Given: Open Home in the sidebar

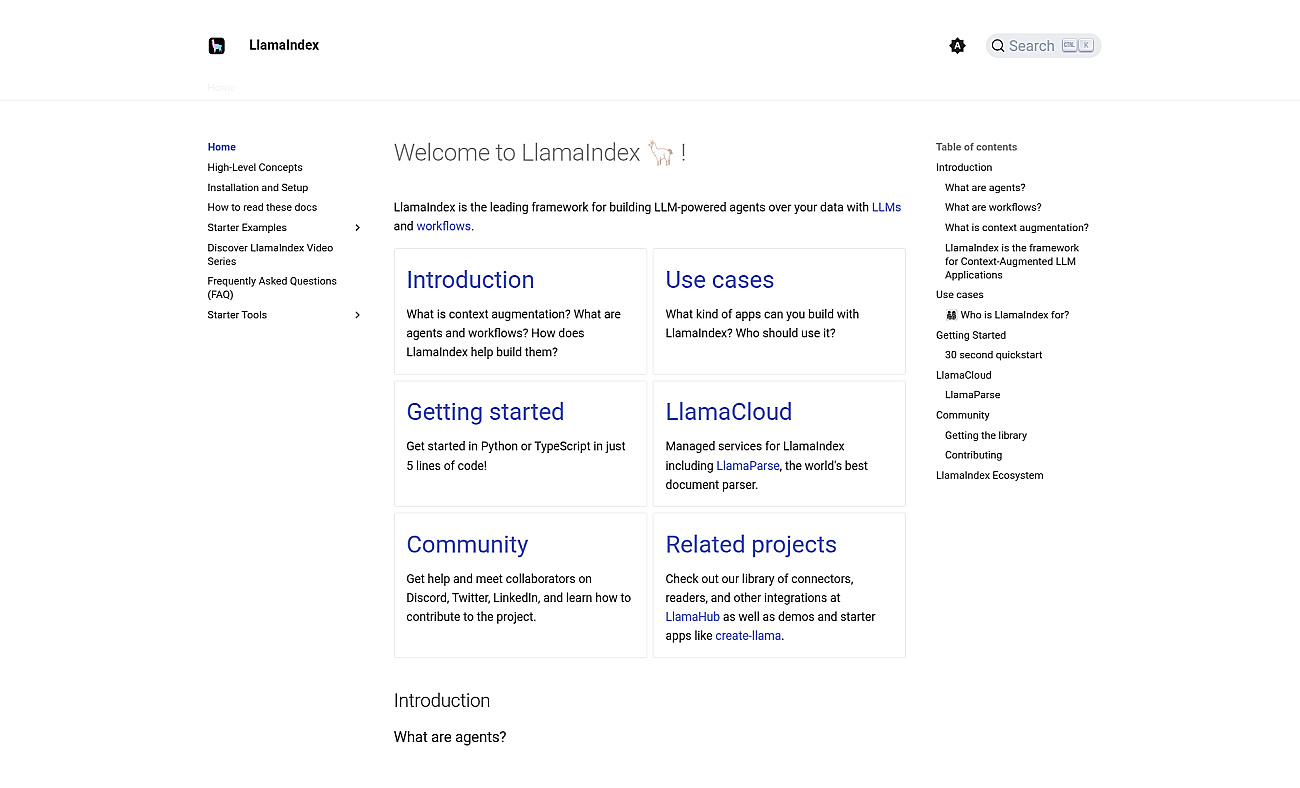Looking at the screenshot, I should coord(222,147).
